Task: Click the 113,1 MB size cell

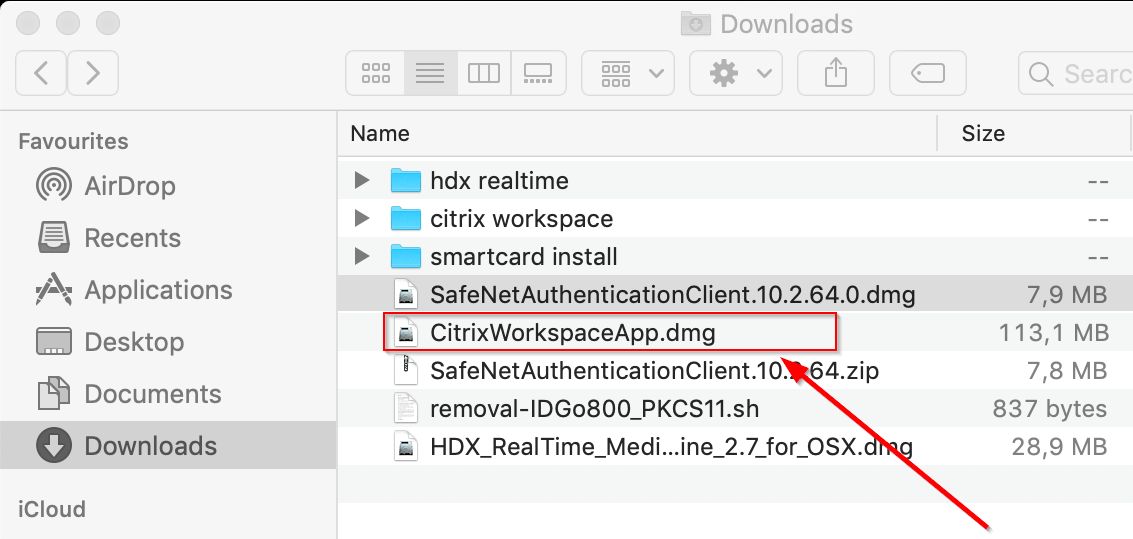Action: pyautogui.click(x=1054, y=332)
